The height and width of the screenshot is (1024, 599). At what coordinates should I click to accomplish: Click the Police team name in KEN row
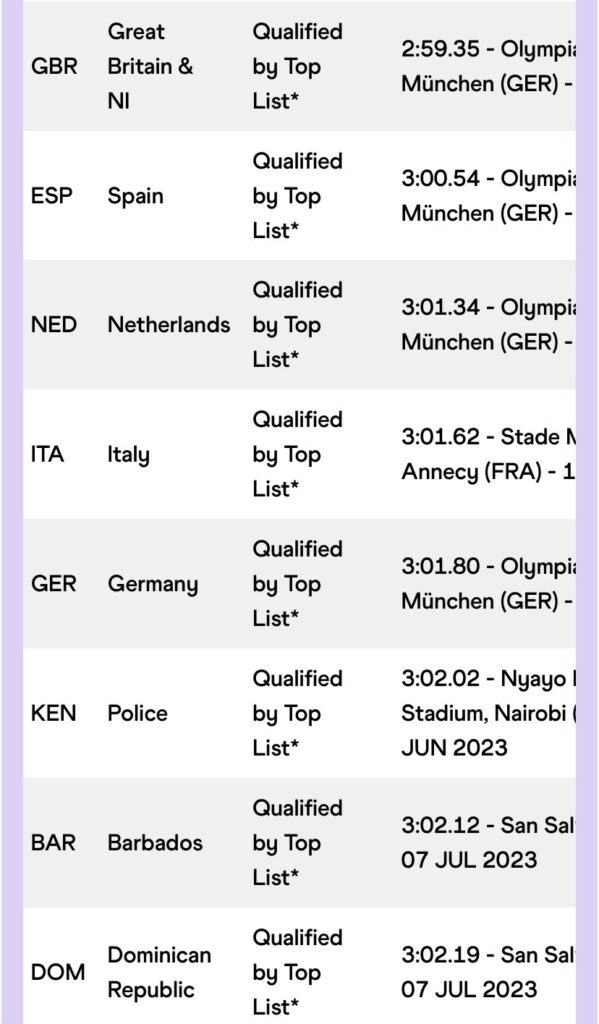tap(137, 713)
